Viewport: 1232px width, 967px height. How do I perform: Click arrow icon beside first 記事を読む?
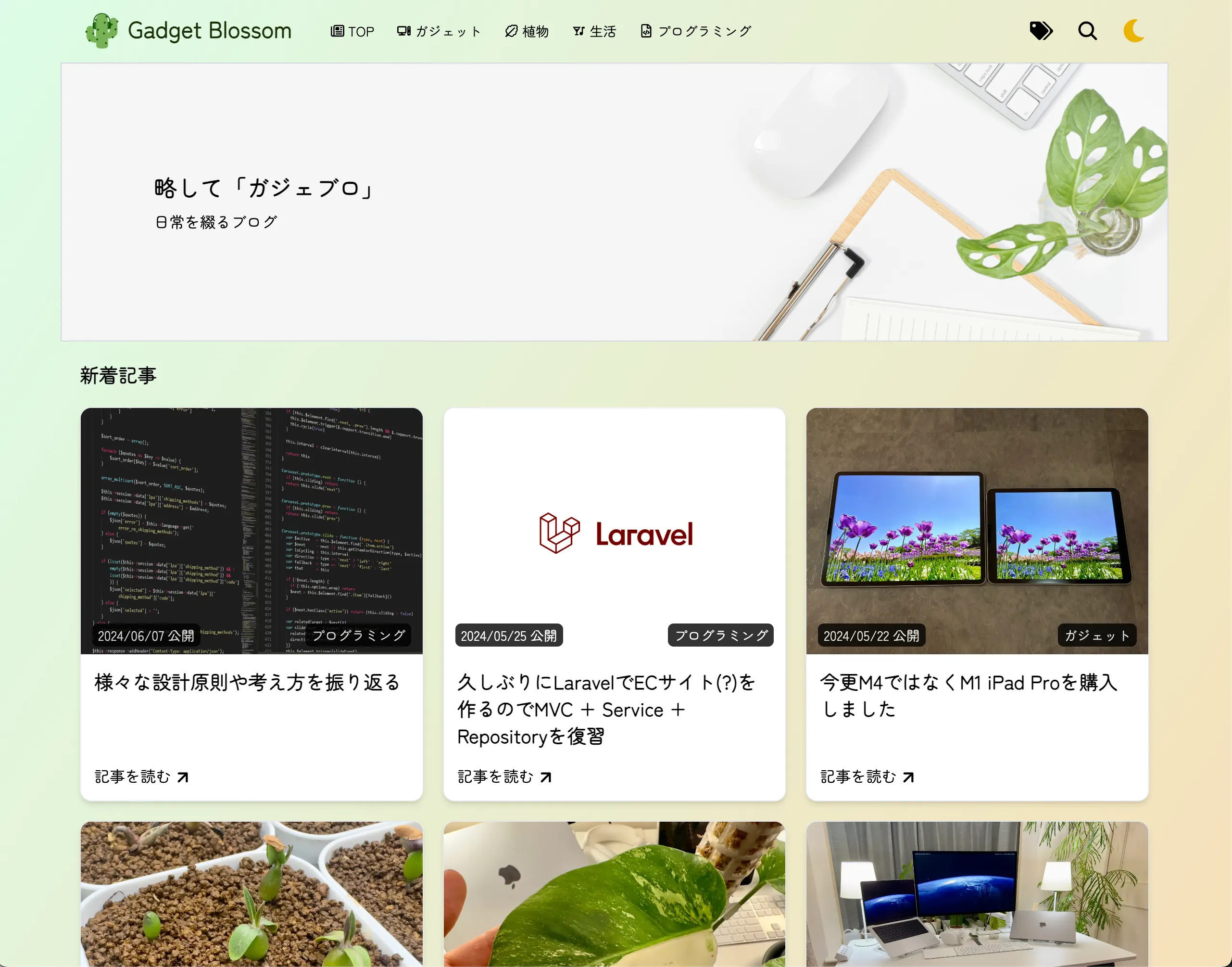click(x=182, y=777)
